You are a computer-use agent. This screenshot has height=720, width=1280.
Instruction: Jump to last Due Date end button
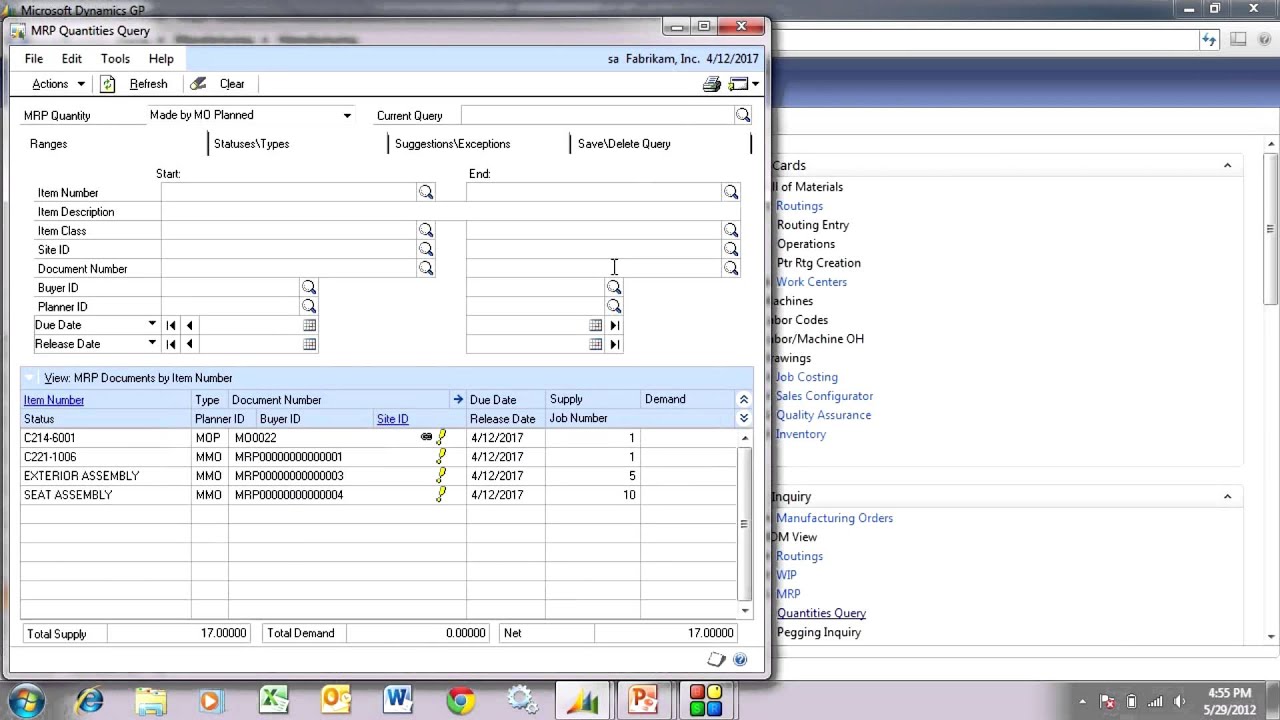click(x=615, y=325)
